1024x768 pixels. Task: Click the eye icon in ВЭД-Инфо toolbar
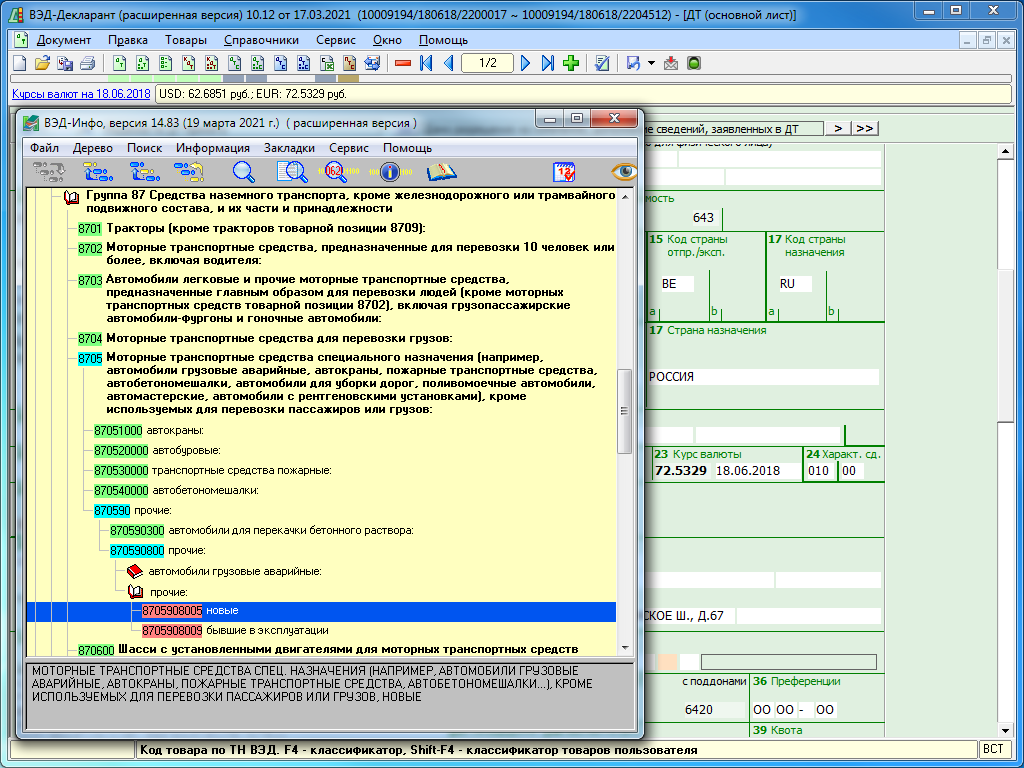point(625,172)
